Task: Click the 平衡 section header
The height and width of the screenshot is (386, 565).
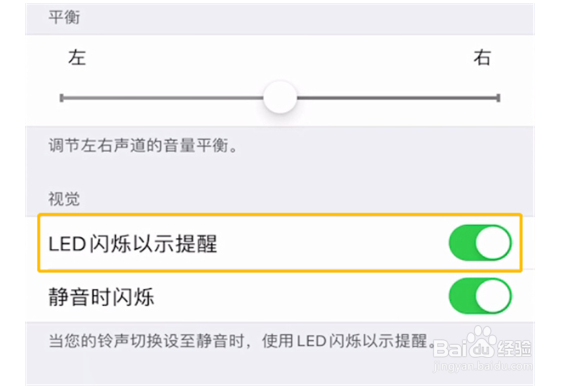Action: 64,17
